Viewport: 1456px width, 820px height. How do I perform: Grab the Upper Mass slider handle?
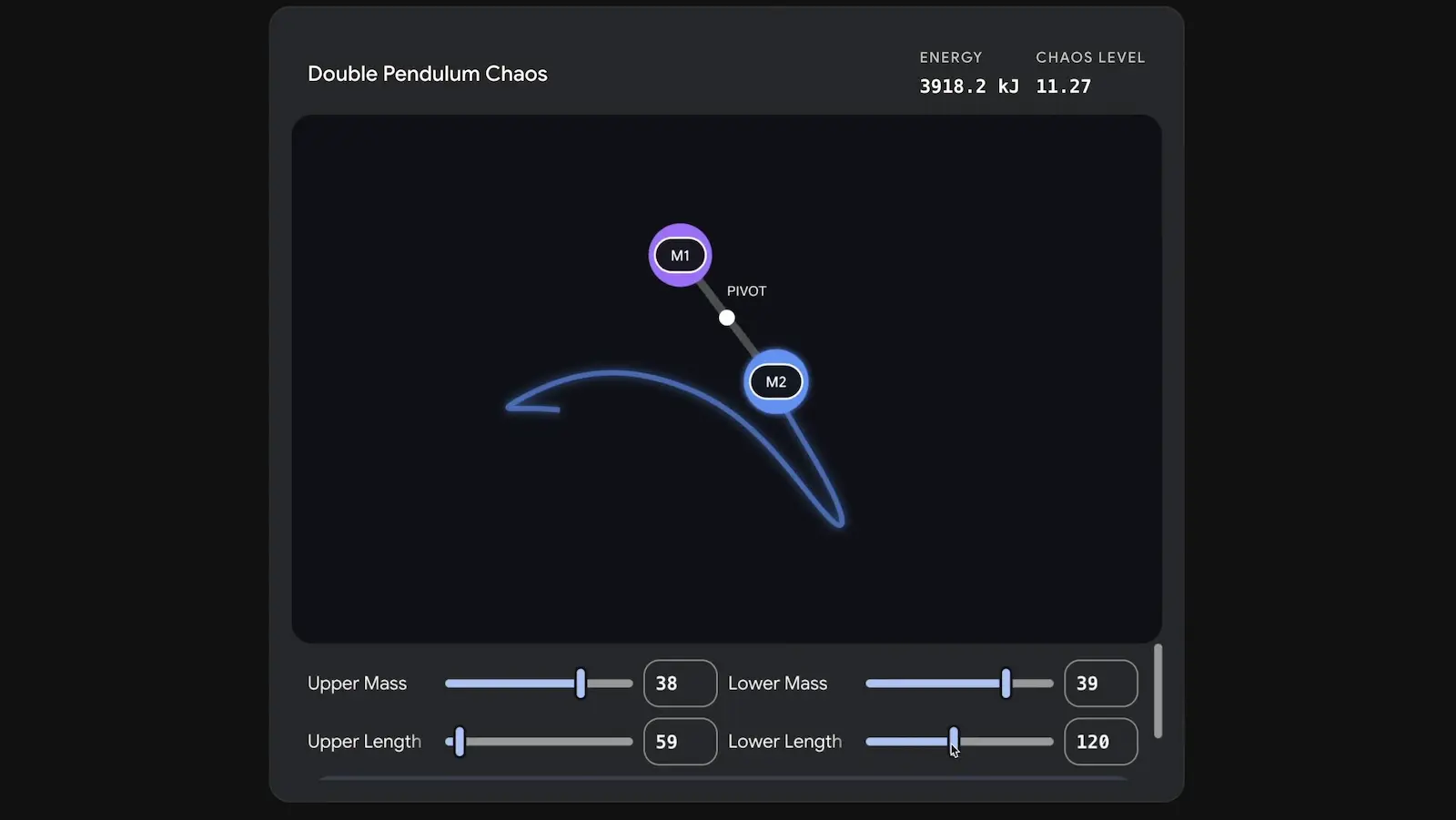tap(581, 683)
